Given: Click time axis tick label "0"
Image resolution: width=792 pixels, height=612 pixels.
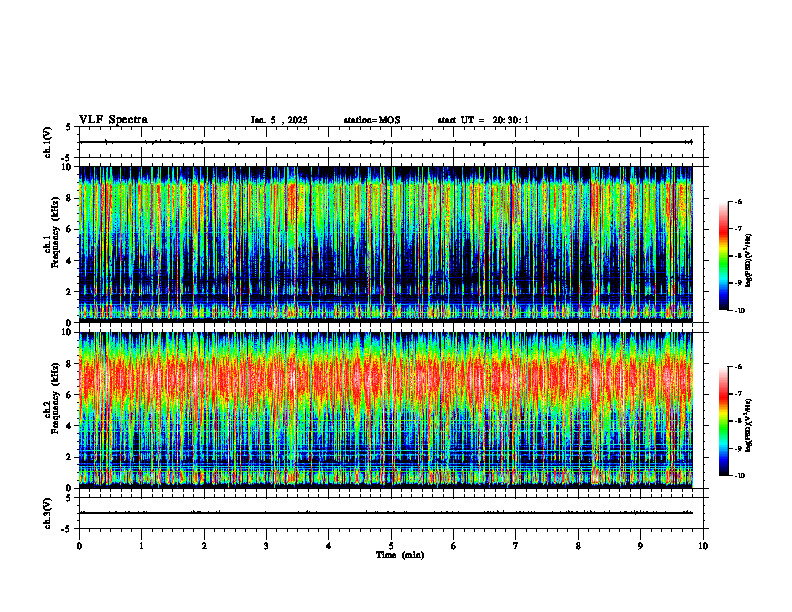Looking at the screenshot, I should (x=79, y=546).
